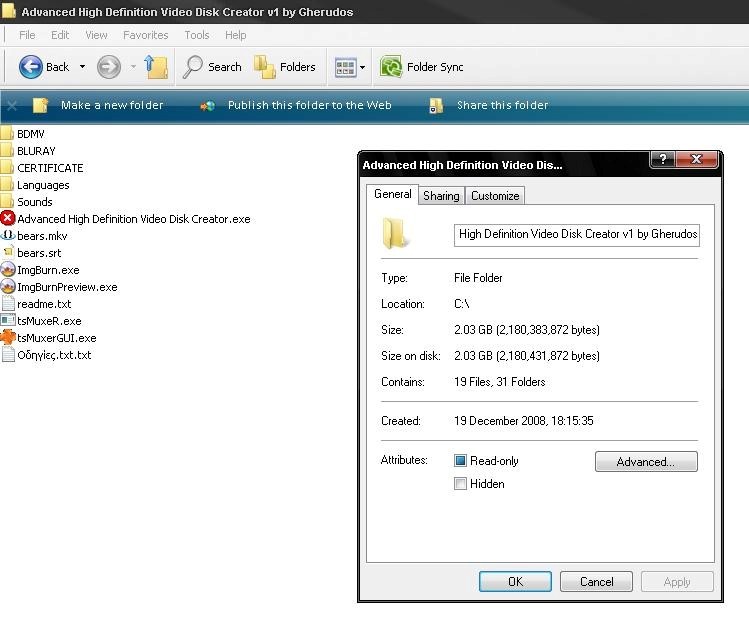749x624 pixels.
Task: Click the Back arrow icon
Action: (31, 66)
